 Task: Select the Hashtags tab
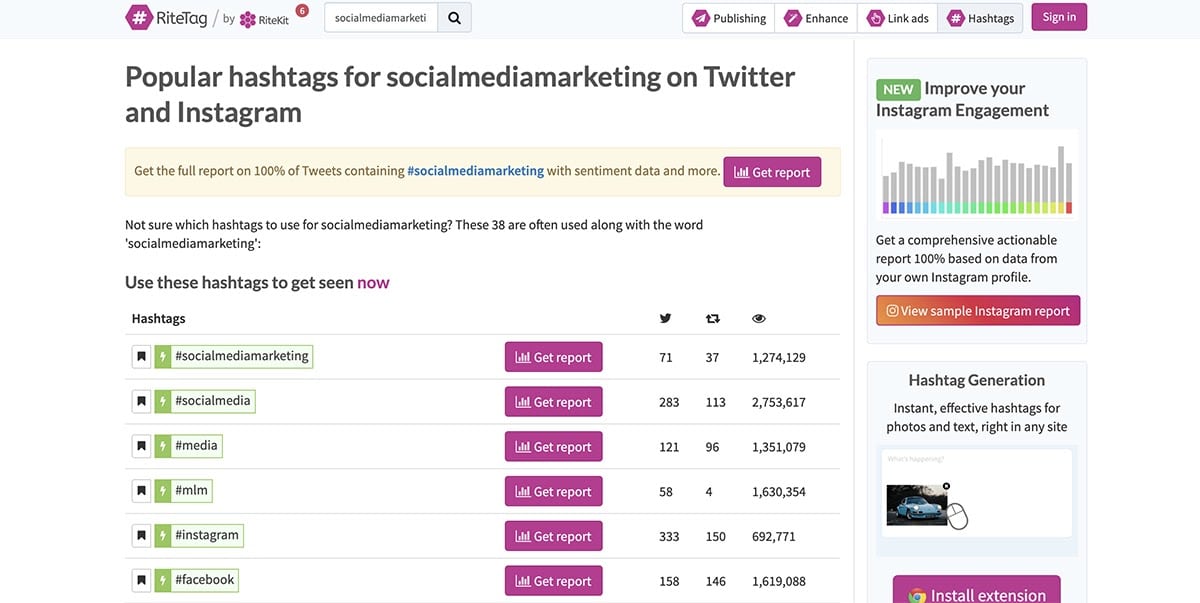tap(980, 18)
